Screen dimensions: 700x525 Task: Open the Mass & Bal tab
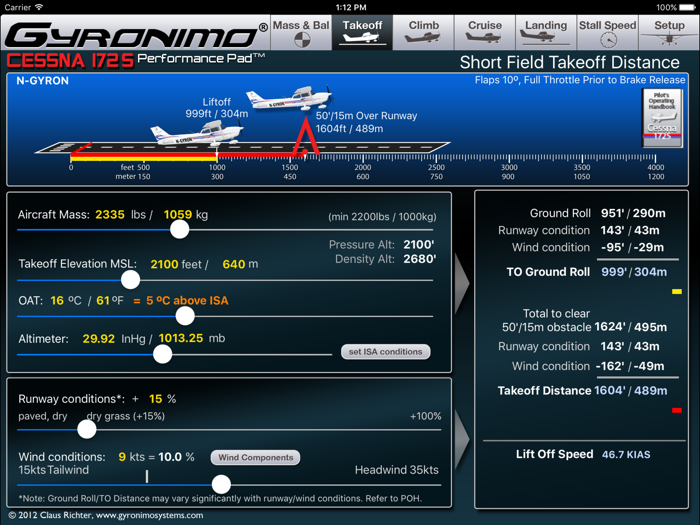coord(301,33)
